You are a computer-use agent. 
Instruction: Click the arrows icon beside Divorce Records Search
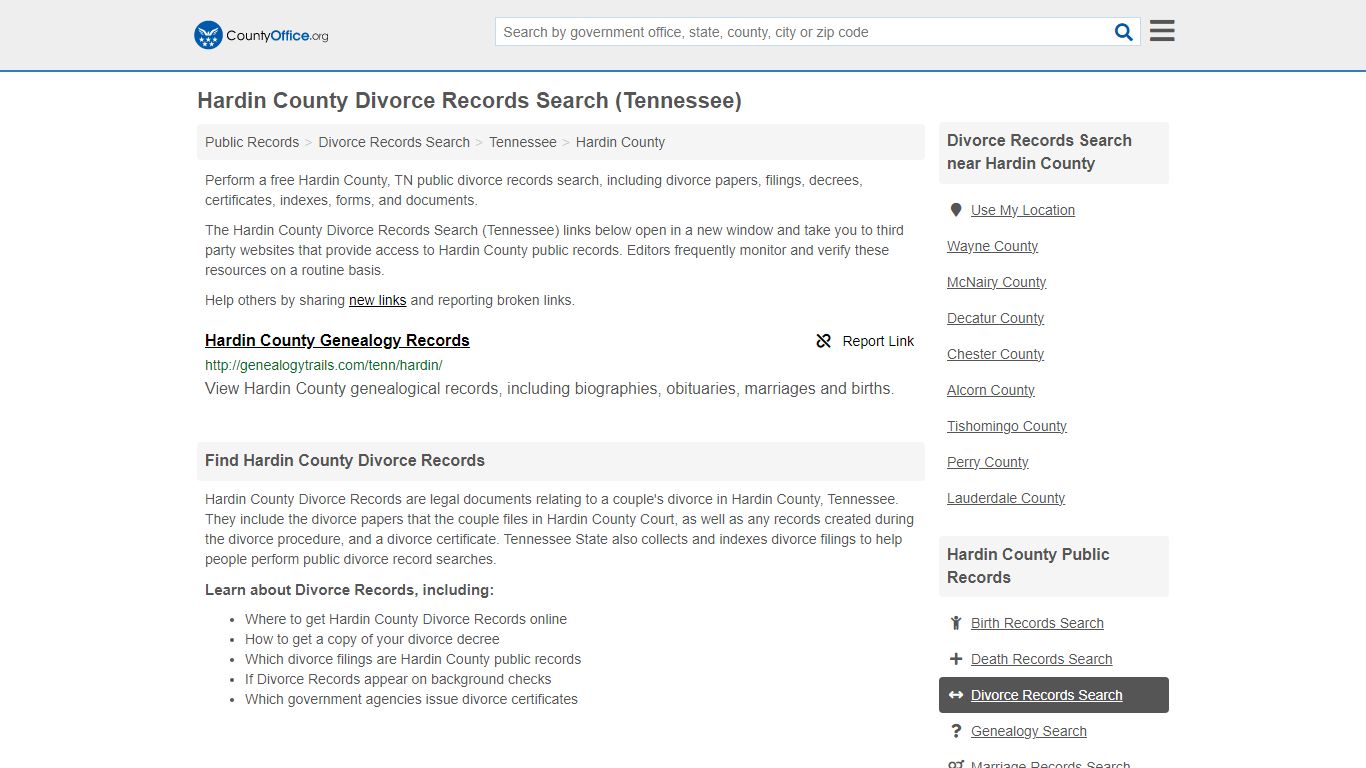[956, 695]
